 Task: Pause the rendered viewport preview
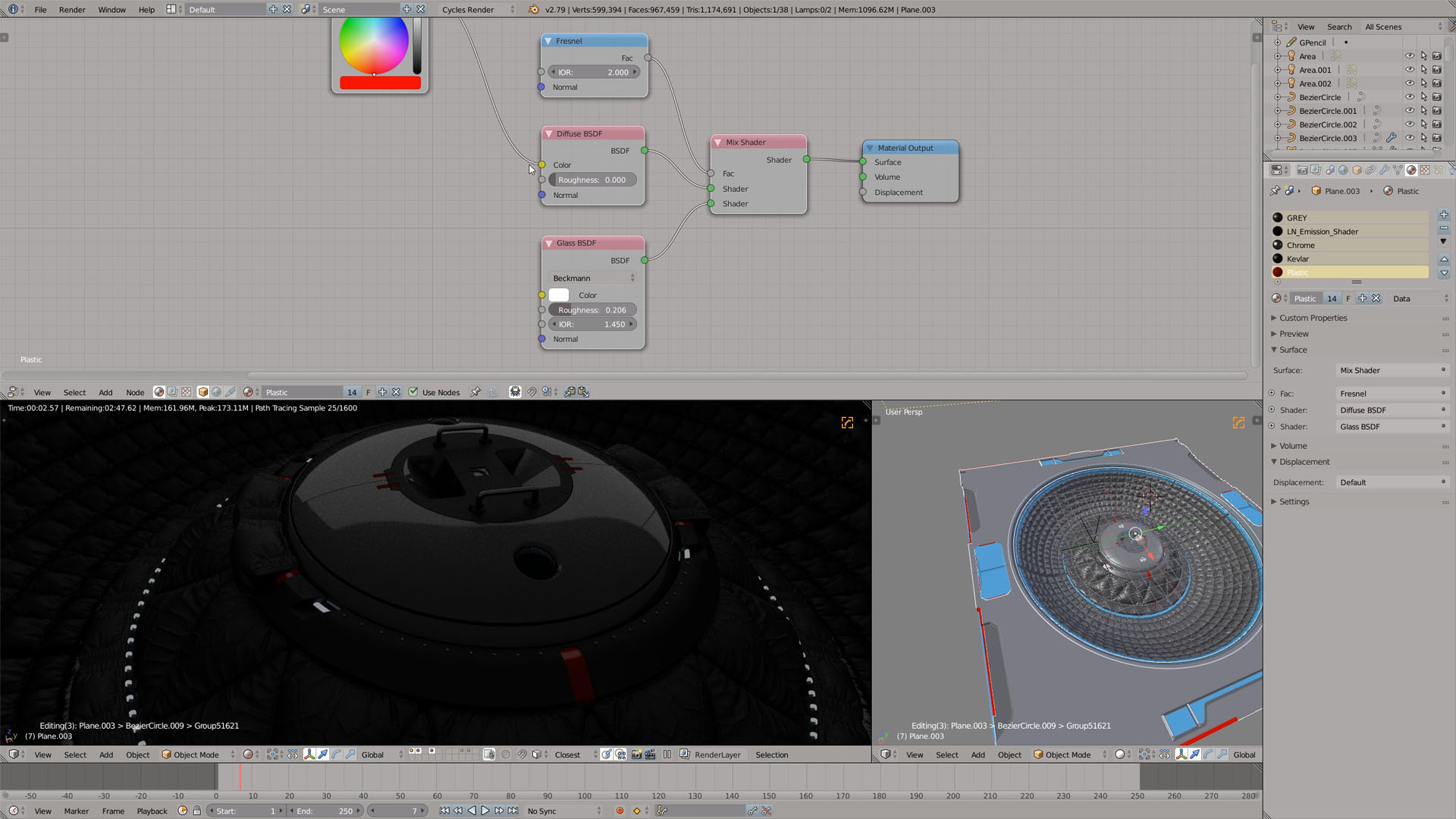[x=667, y=755]
